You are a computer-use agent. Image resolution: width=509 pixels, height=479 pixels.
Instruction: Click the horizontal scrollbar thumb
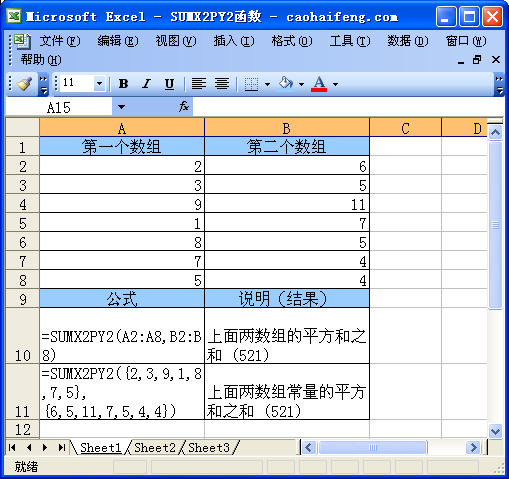point(373,447)
